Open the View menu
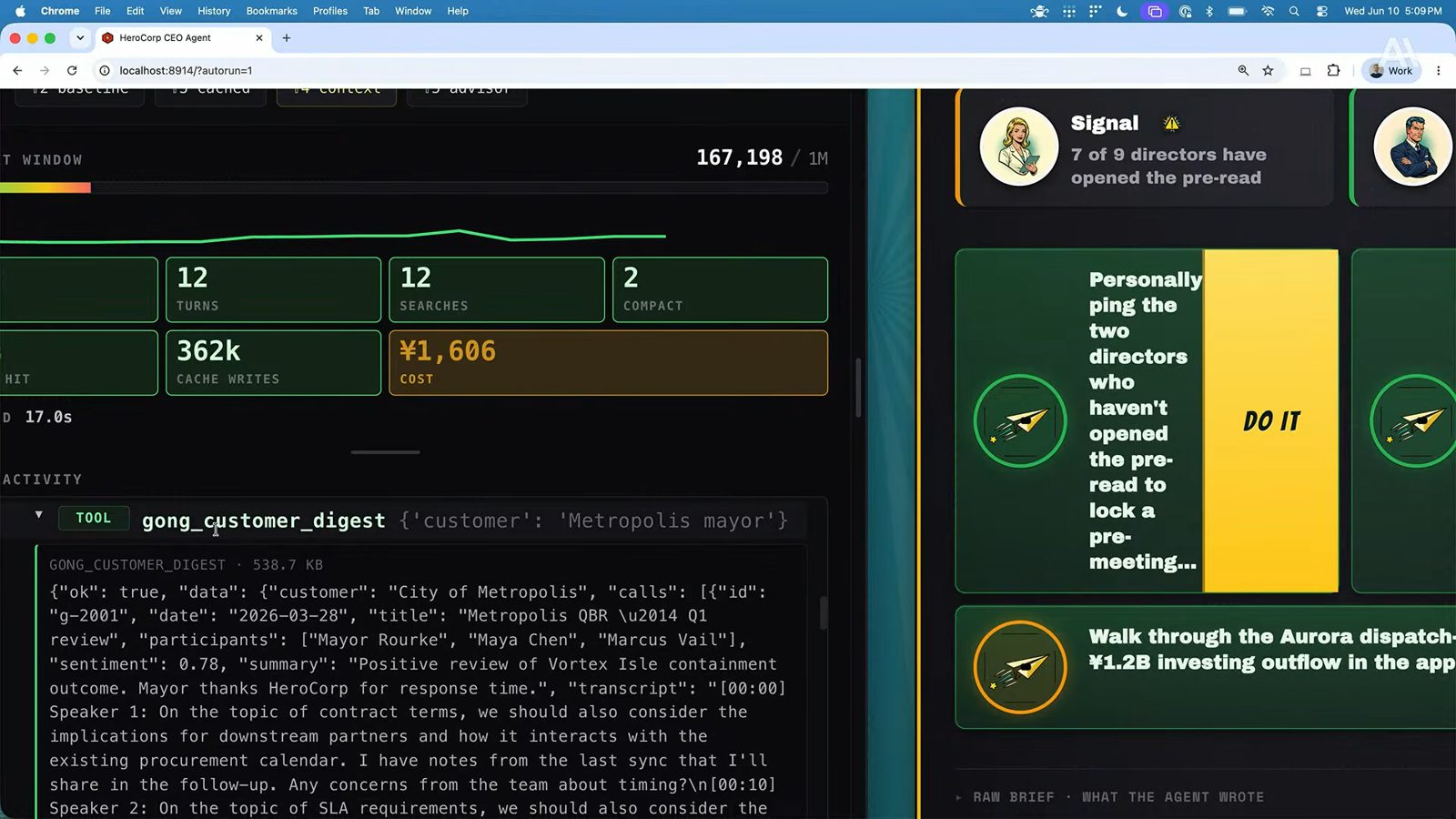 (x=171, y=11)
